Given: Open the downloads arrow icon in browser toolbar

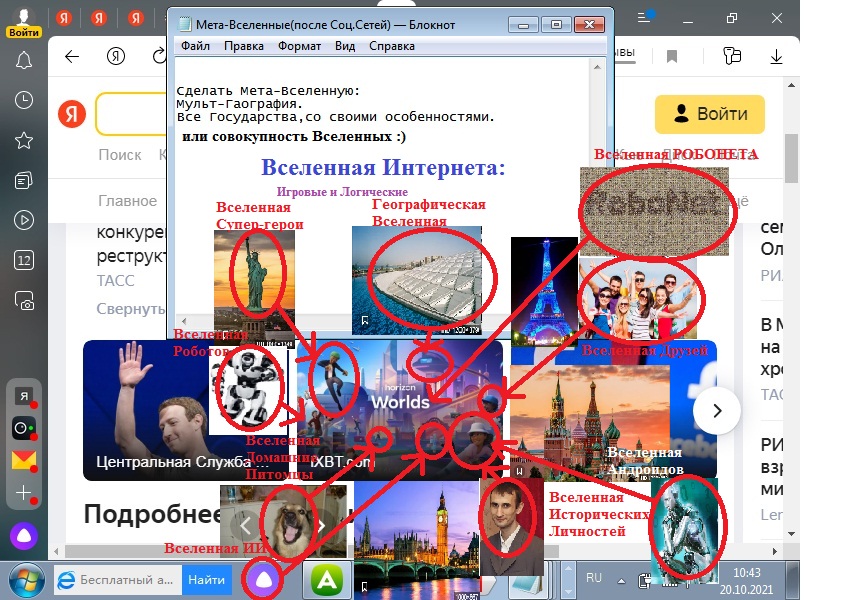Looking at the screenshot, I should [776, 57].
